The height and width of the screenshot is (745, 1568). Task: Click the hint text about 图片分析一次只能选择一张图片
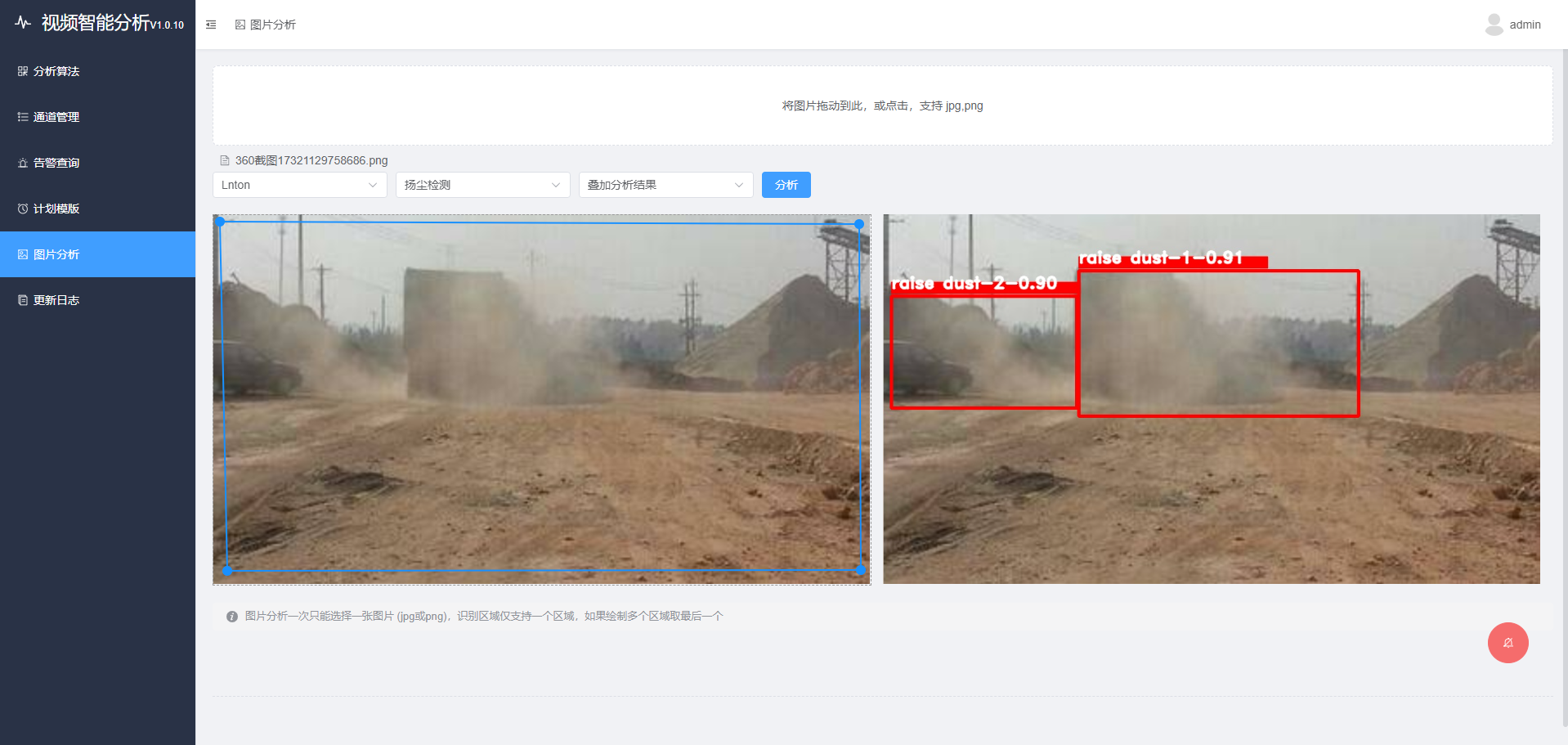484,617
